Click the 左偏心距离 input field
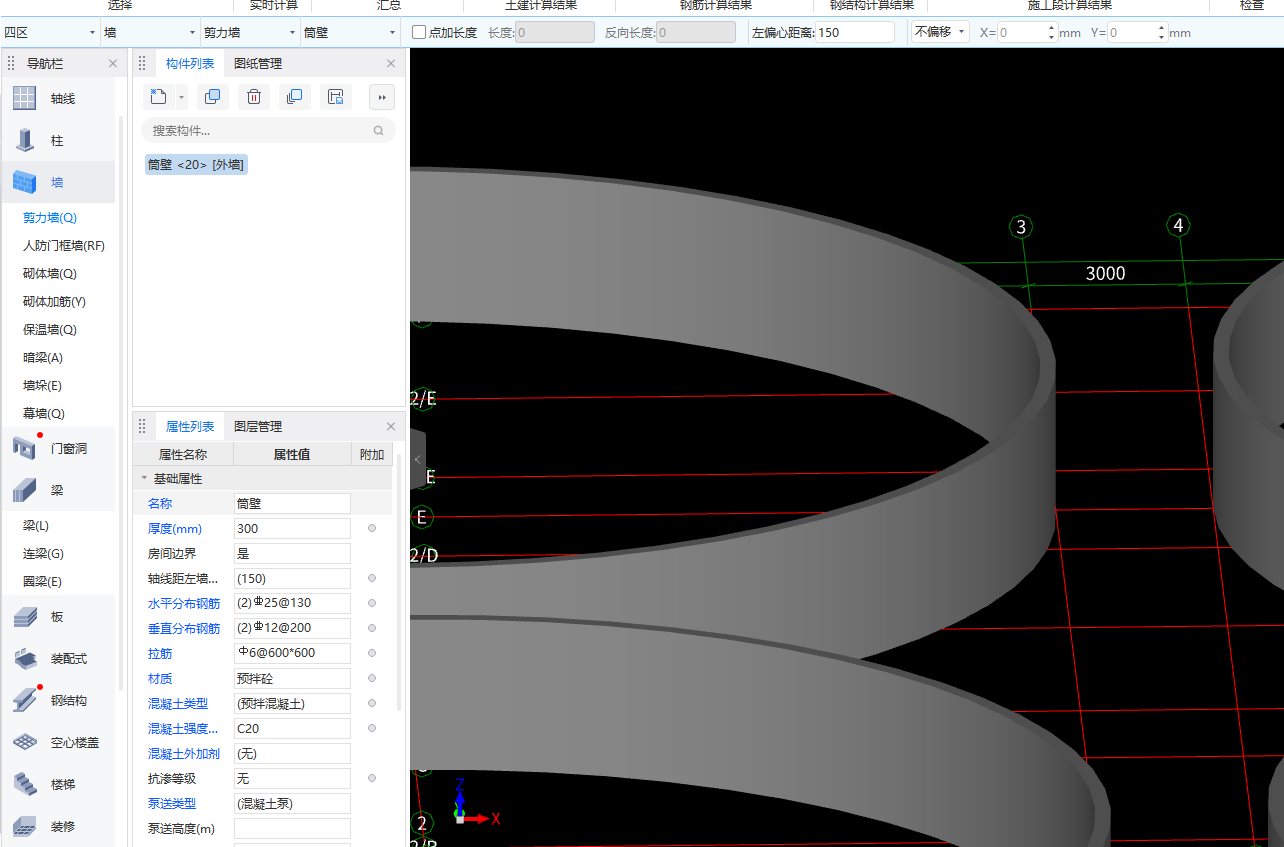The image size is (1284, 847). coord(855,32)
